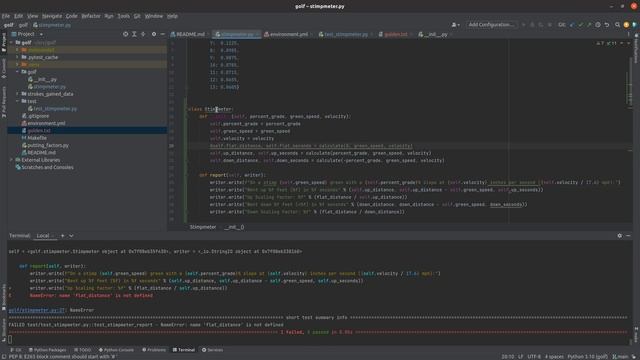The width and height of the screenshot is (640, 360).
Task: Hide the Project tool window
Action: click(x=162, y=34)
